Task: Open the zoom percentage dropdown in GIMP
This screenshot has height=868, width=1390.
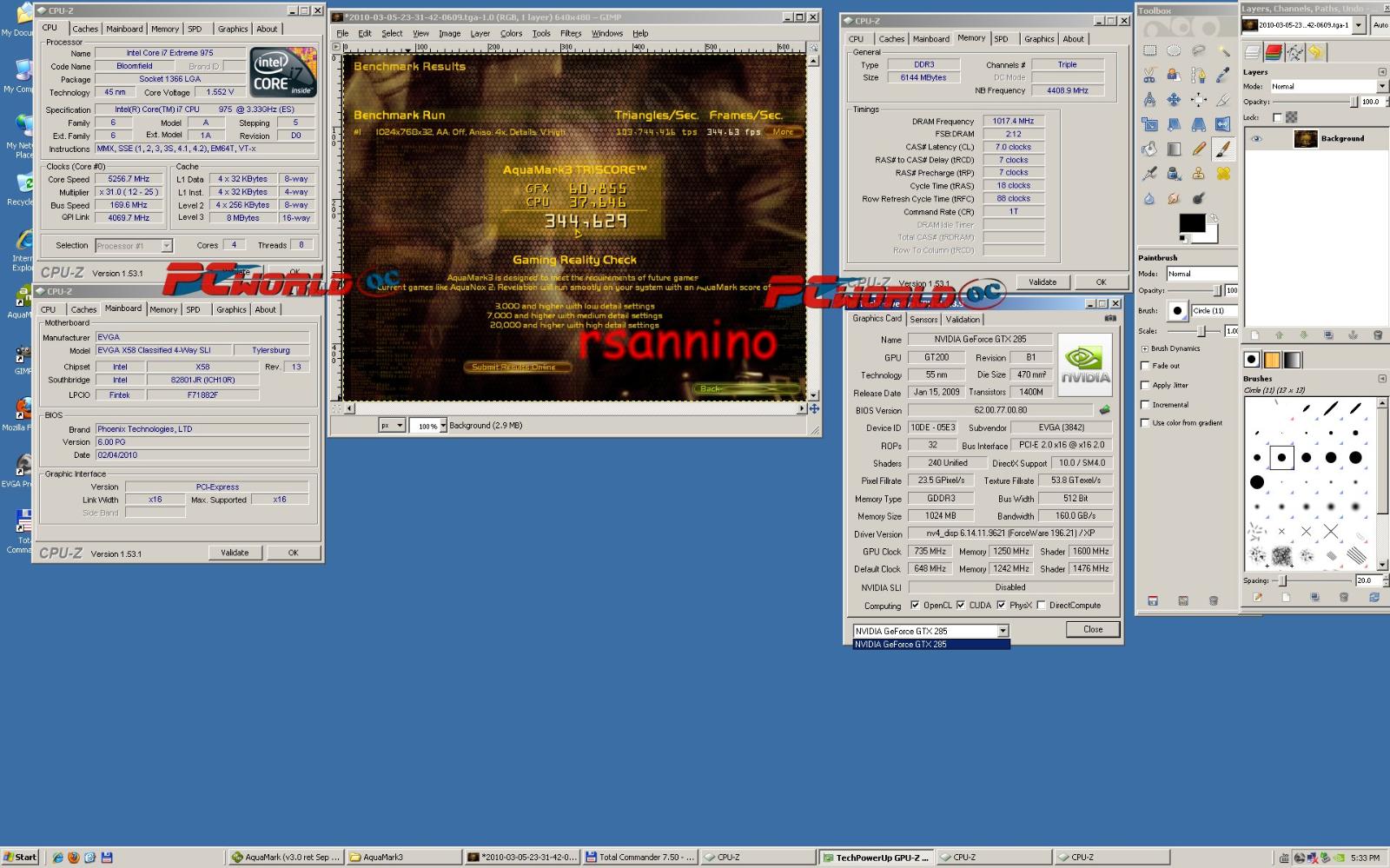Action: tap(443, 425)
